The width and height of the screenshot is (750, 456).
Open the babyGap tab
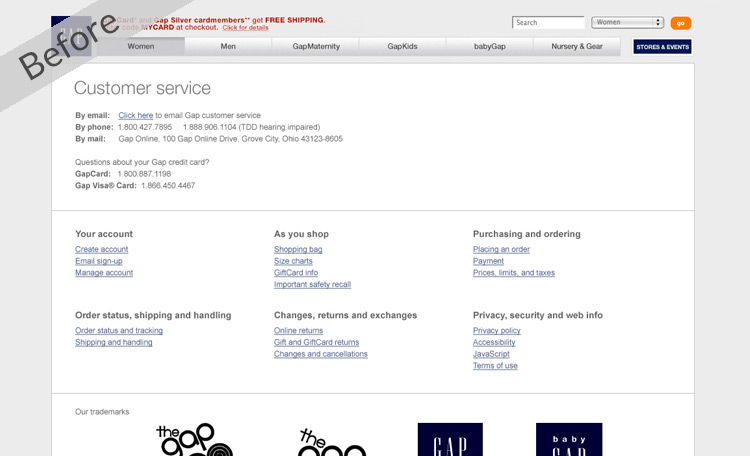pos(490,46)
